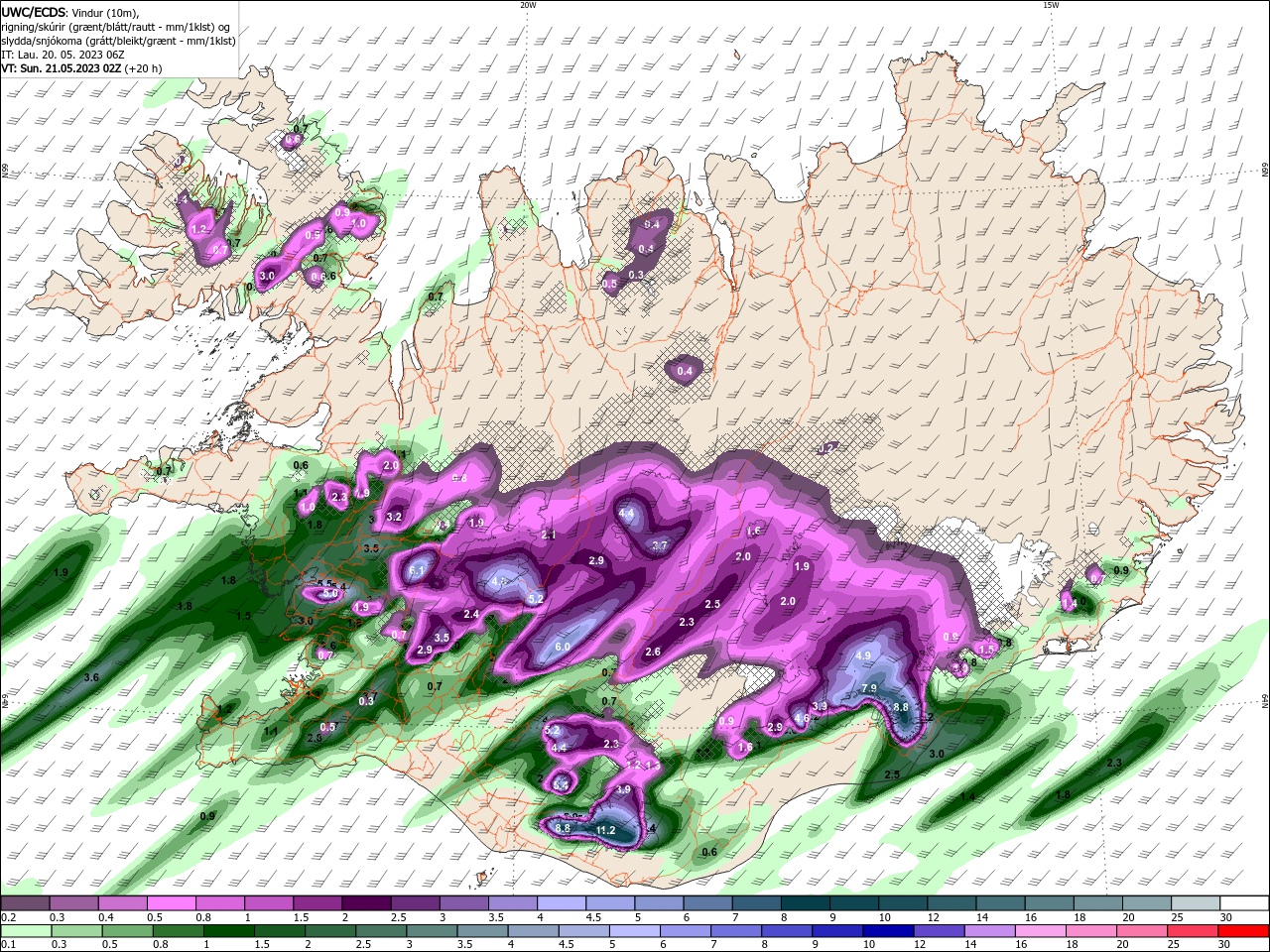Click the bright pink snow swatch between 0.5 and 0.8

pyautogui.click(x=171, y=903)
